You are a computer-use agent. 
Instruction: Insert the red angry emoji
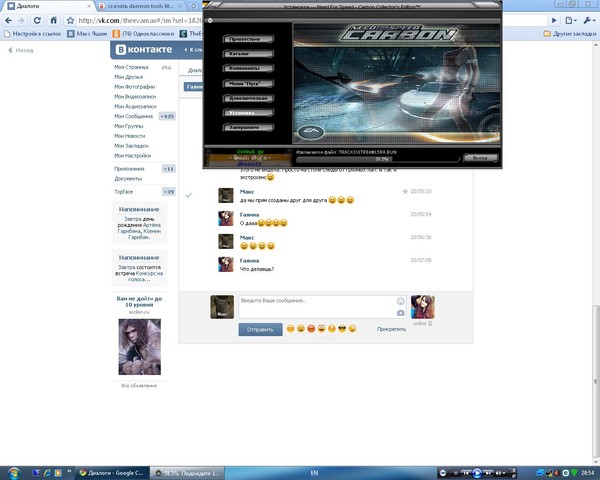(x=311, y=328)
